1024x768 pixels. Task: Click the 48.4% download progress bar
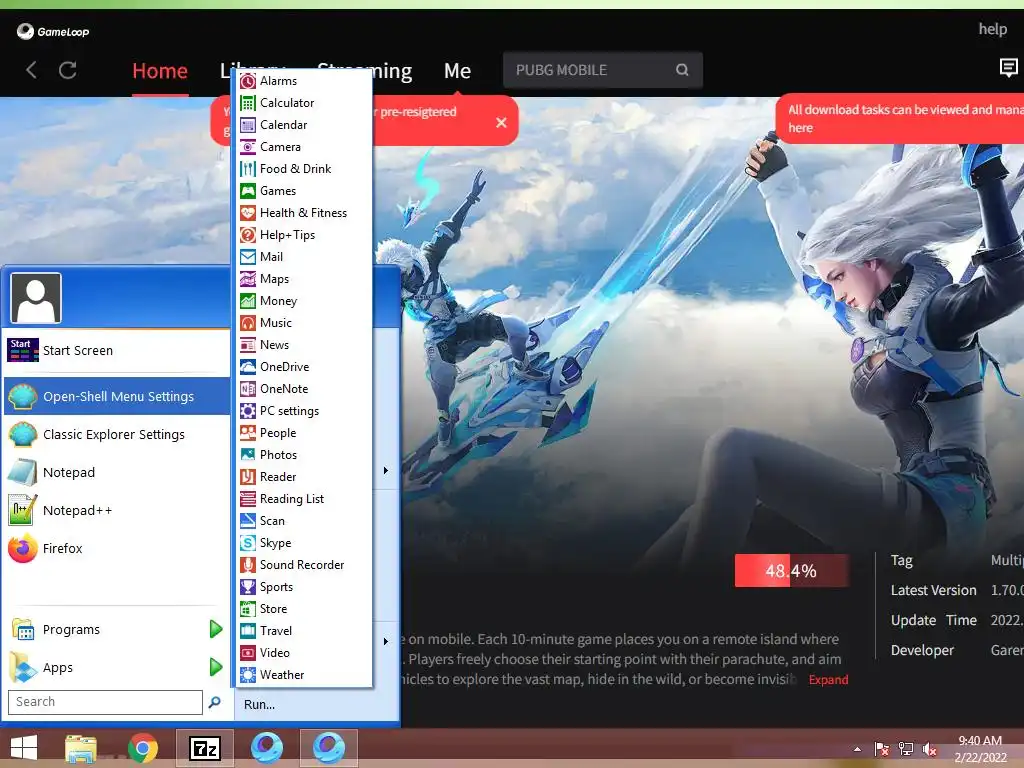[x=792, y=571]
